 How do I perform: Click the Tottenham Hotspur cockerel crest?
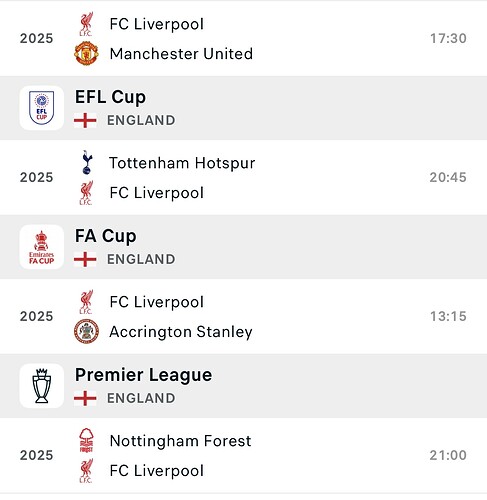[87, 162]
